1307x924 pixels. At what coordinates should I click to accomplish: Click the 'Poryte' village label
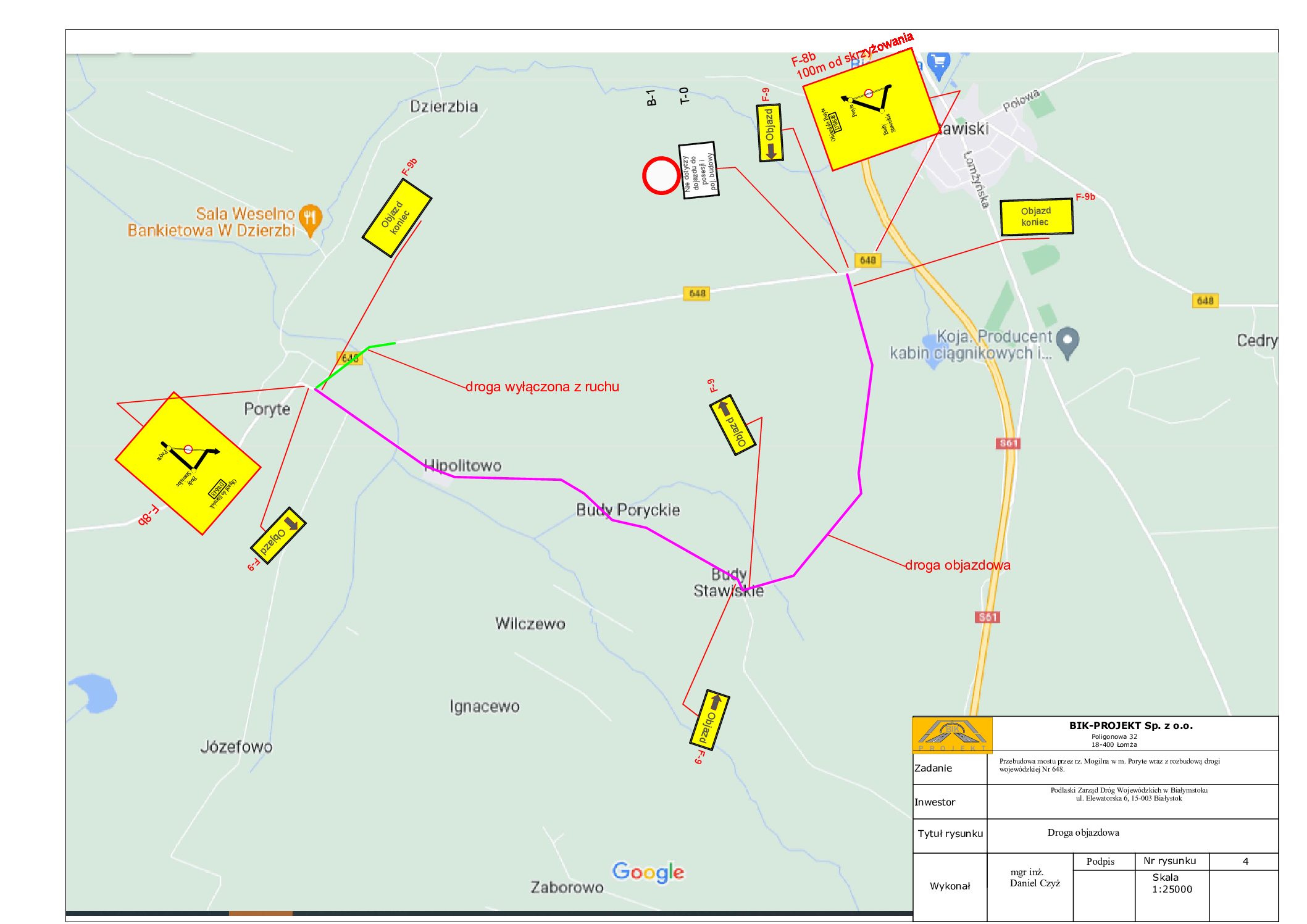(267, 409)
